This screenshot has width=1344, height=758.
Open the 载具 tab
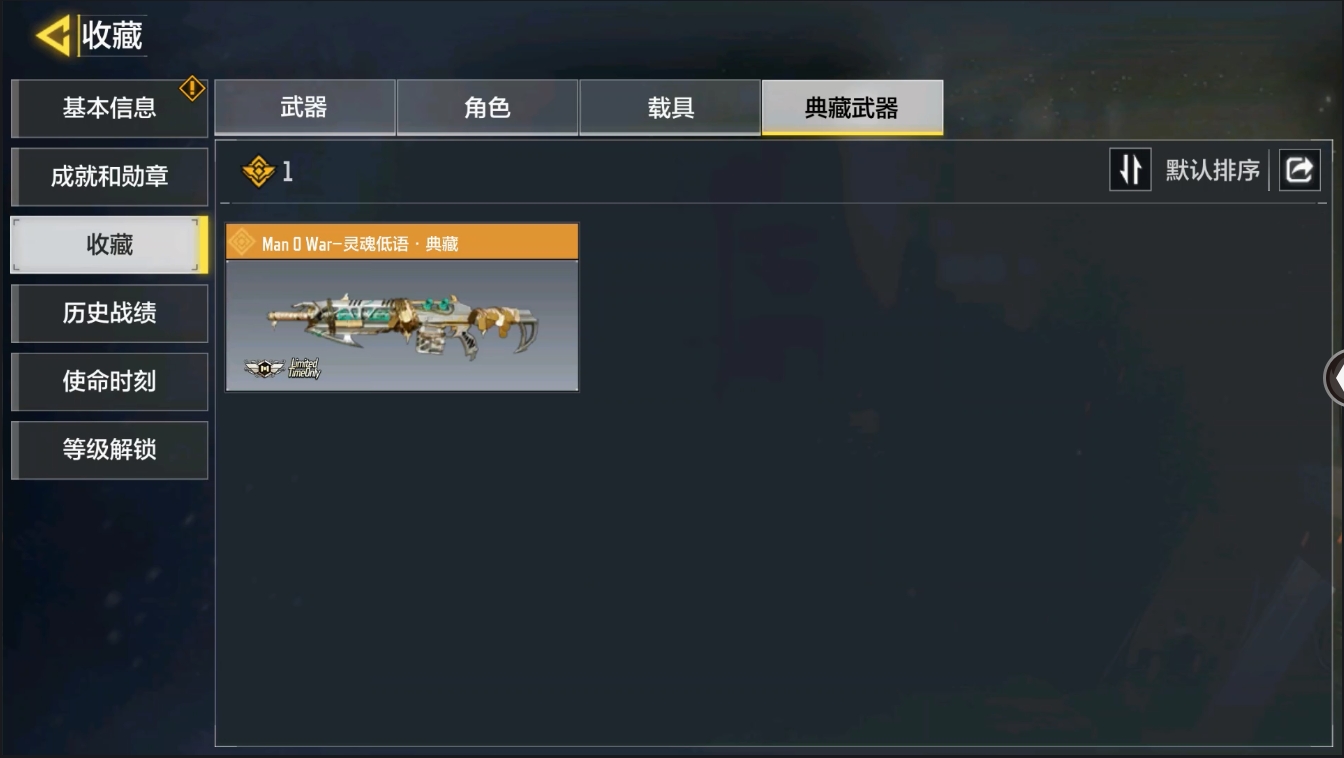[670, 107]
